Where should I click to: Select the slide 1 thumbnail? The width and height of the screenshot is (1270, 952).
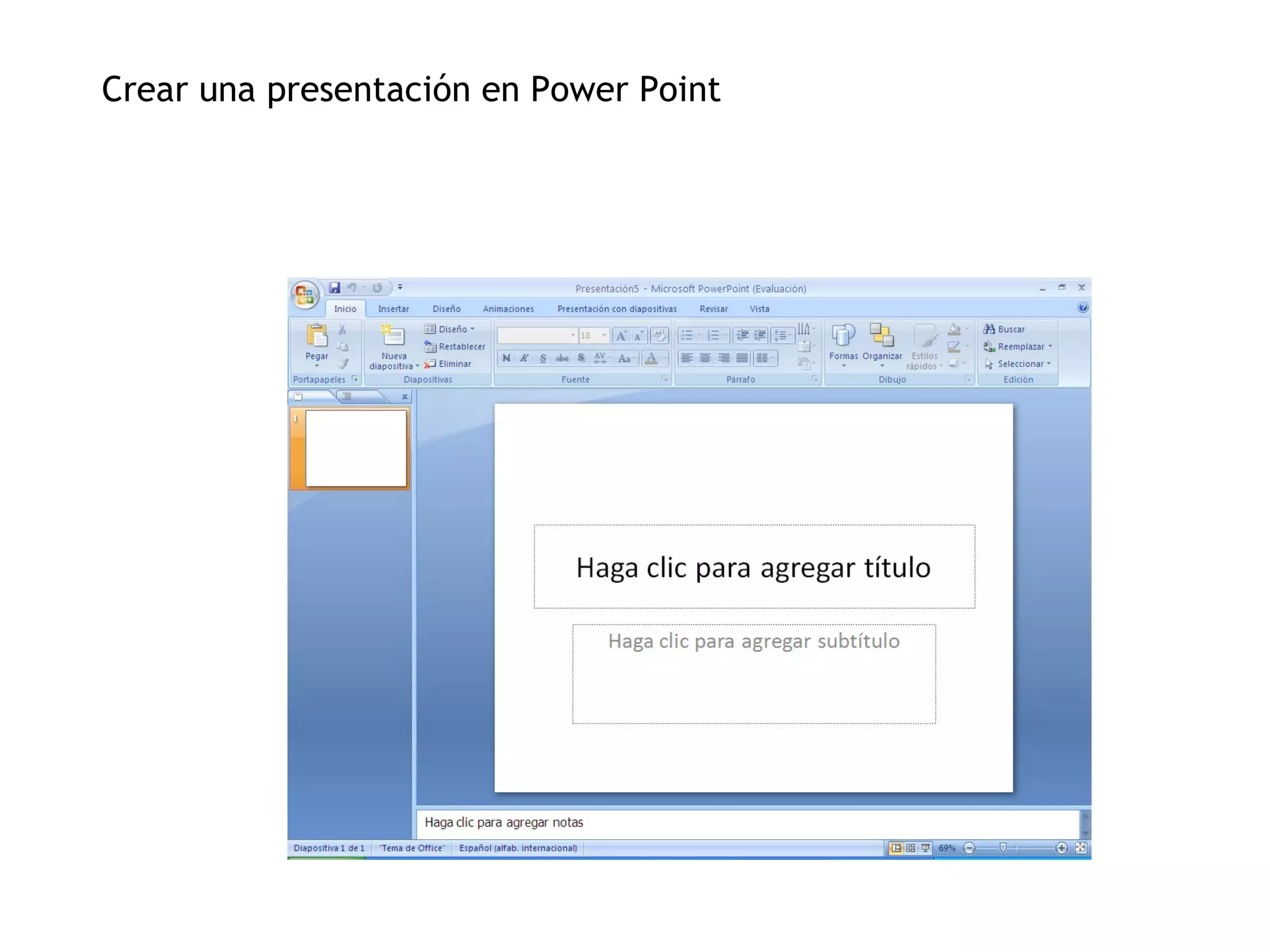tap(356, 448)
